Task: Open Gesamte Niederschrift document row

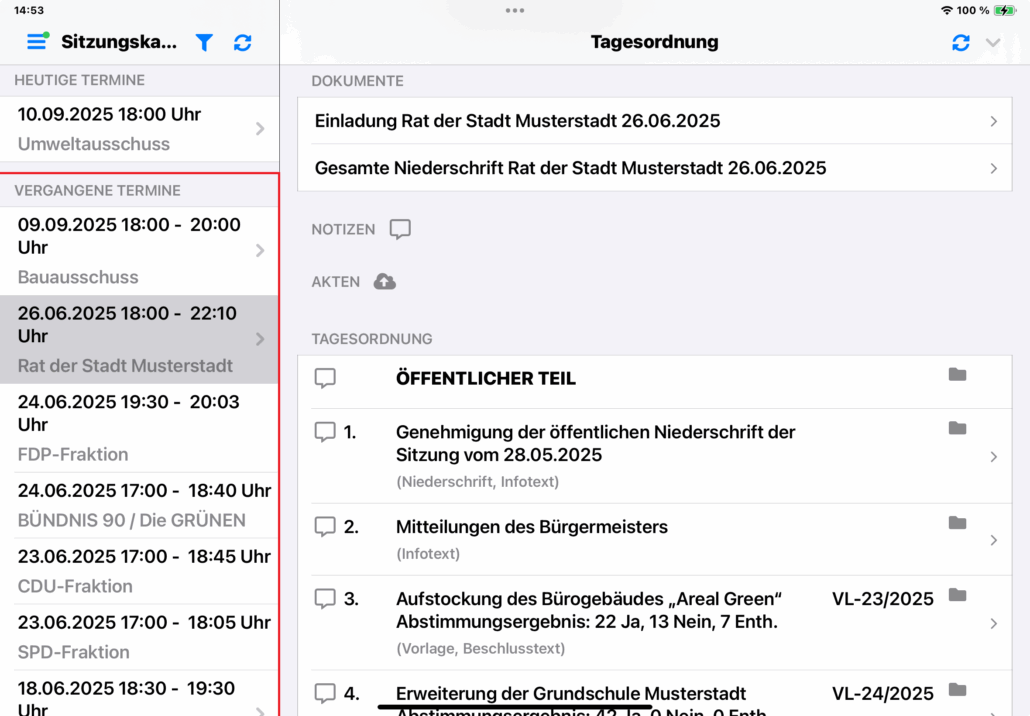Action: point(655,168)
